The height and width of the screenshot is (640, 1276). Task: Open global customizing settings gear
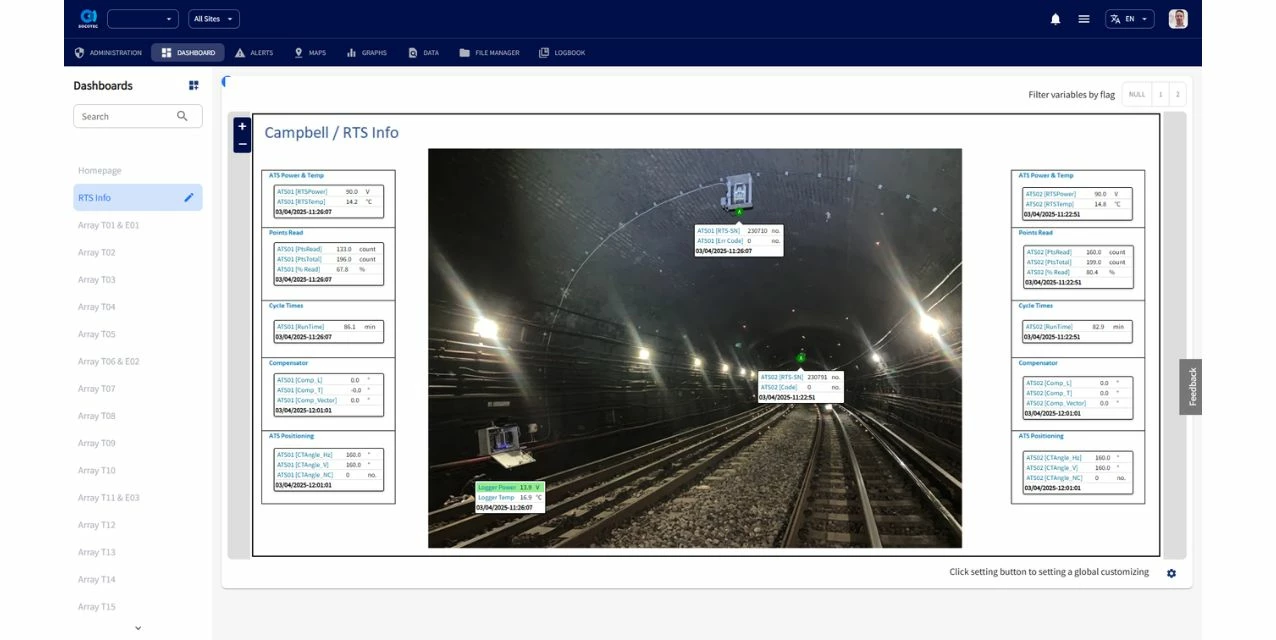[1171, 573]
